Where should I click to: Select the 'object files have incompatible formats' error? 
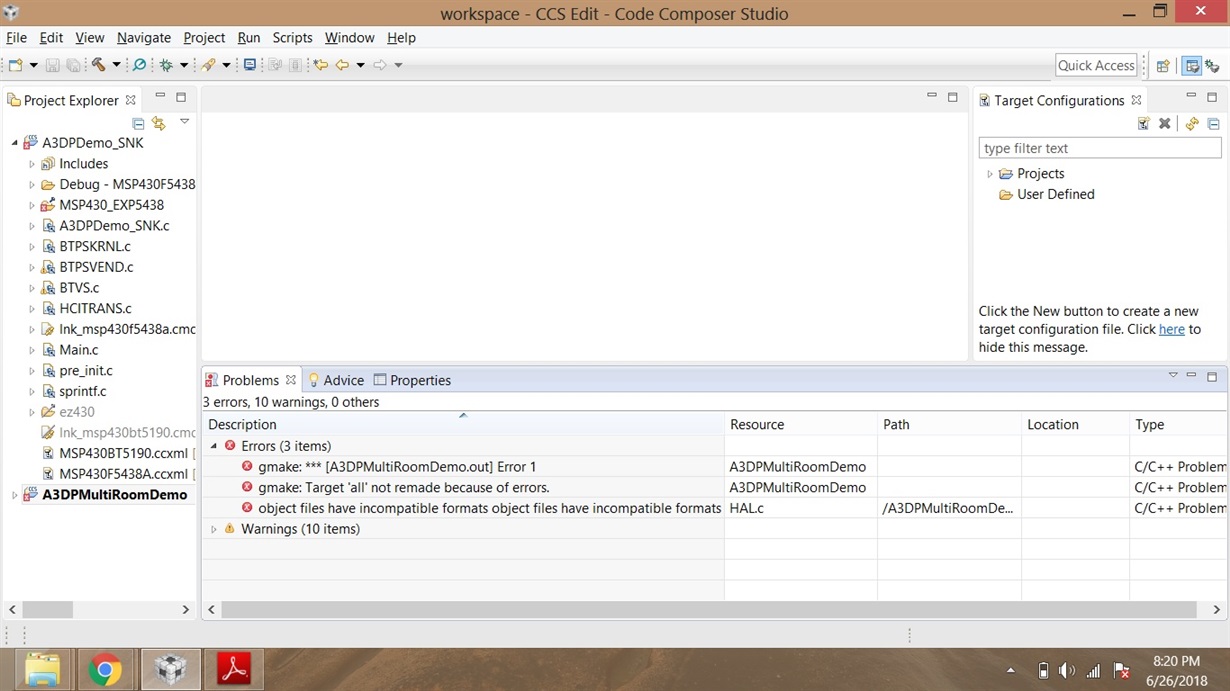(715, 508)
